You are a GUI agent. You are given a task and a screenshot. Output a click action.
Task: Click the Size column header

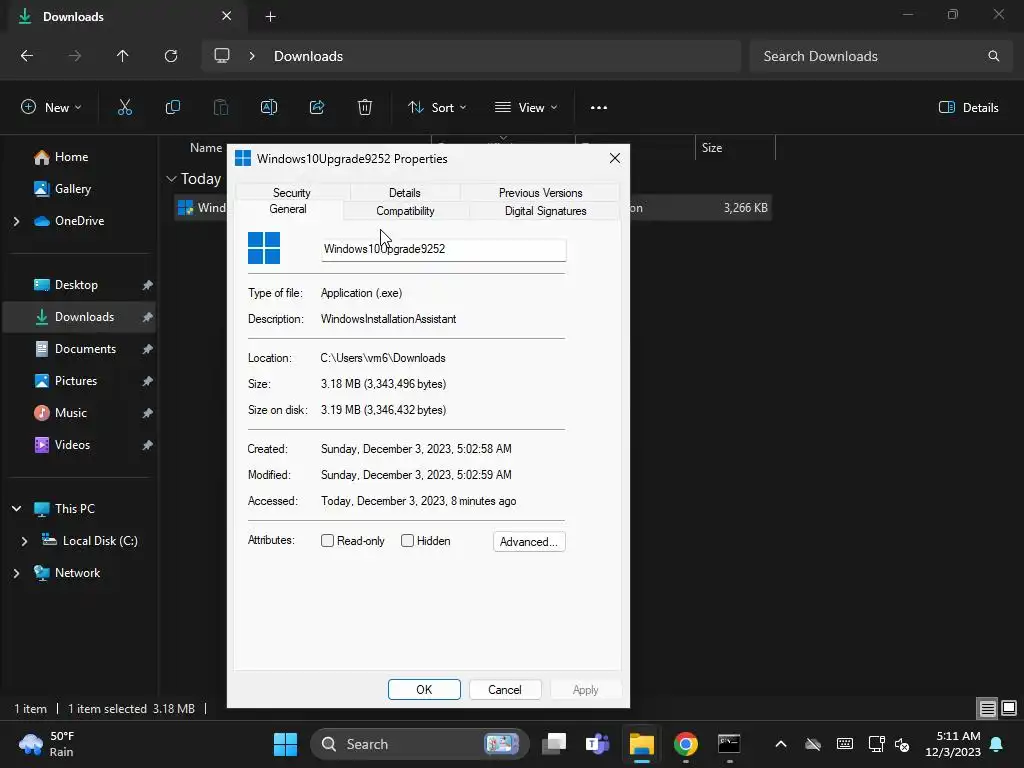pos(735,148)
